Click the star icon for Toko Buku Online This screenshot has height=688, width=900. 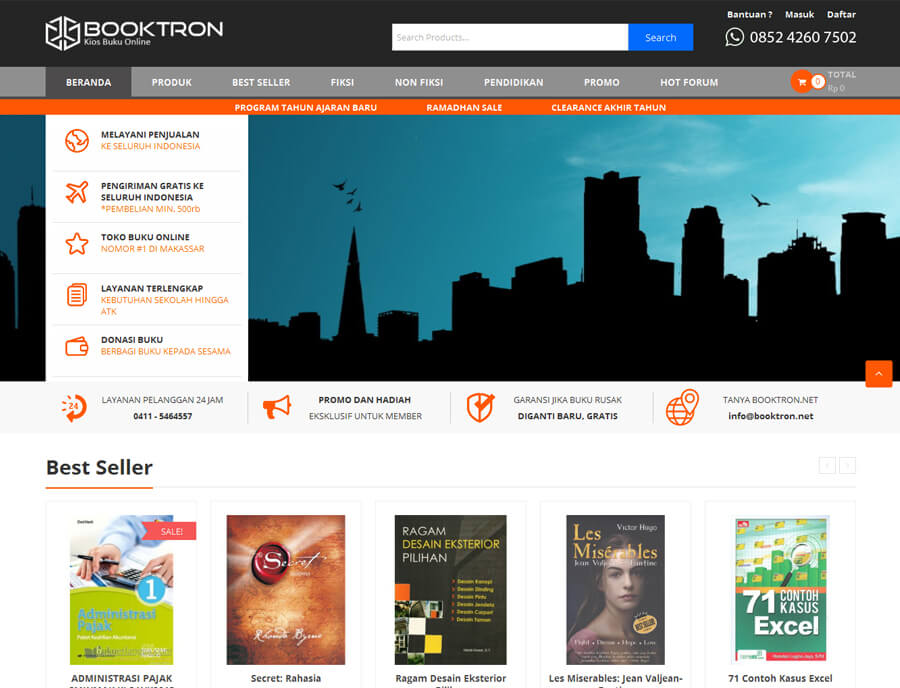click(75, 243)
